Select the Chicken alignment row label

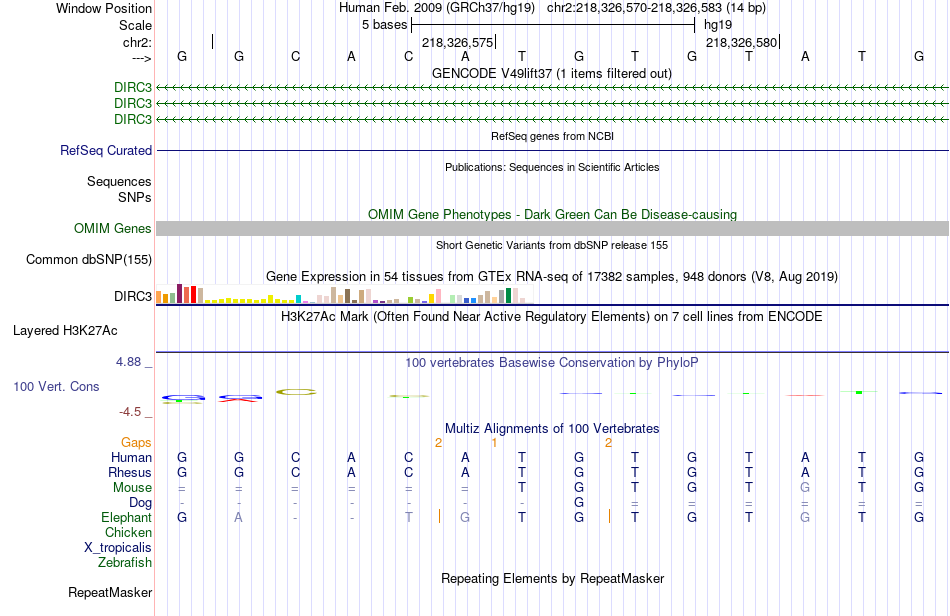coord(128,532)
